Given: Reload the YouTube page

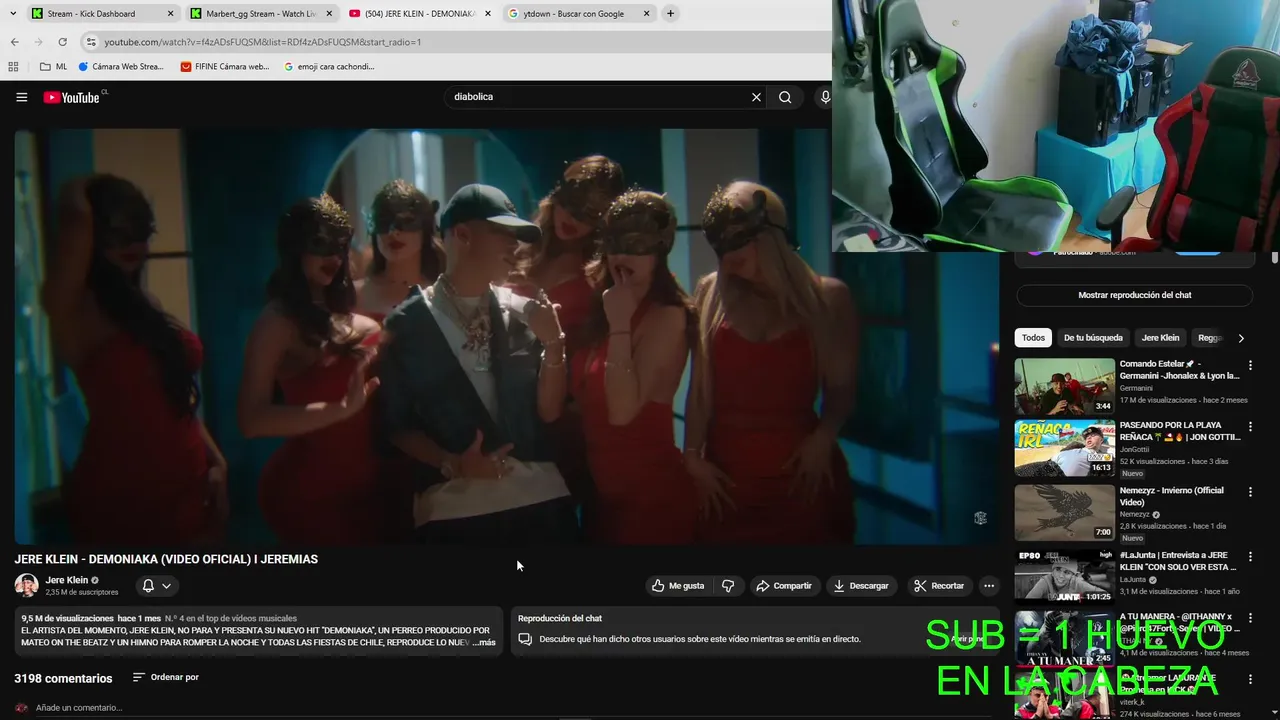Looking at the screenshot, I should [62, 42].
